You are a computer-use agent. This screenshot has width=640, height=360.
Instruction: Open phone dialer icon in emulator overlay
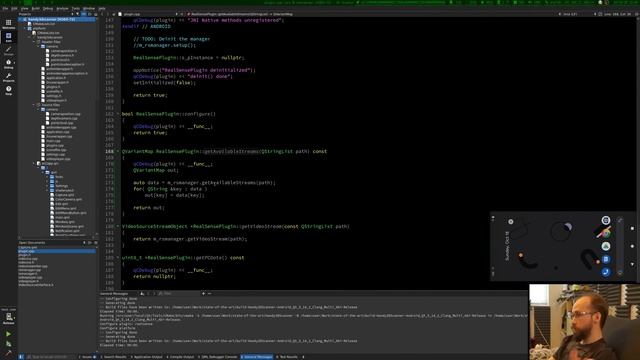[606, 272]
